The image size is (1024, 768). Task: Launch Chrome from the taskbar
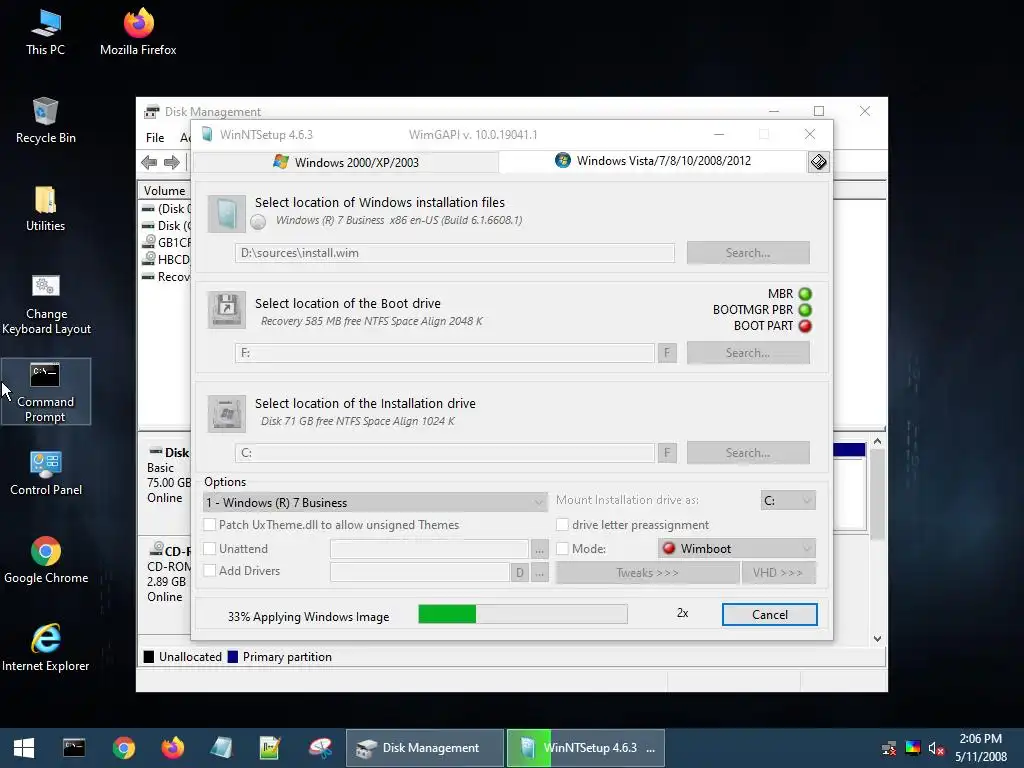click(123, 748)
